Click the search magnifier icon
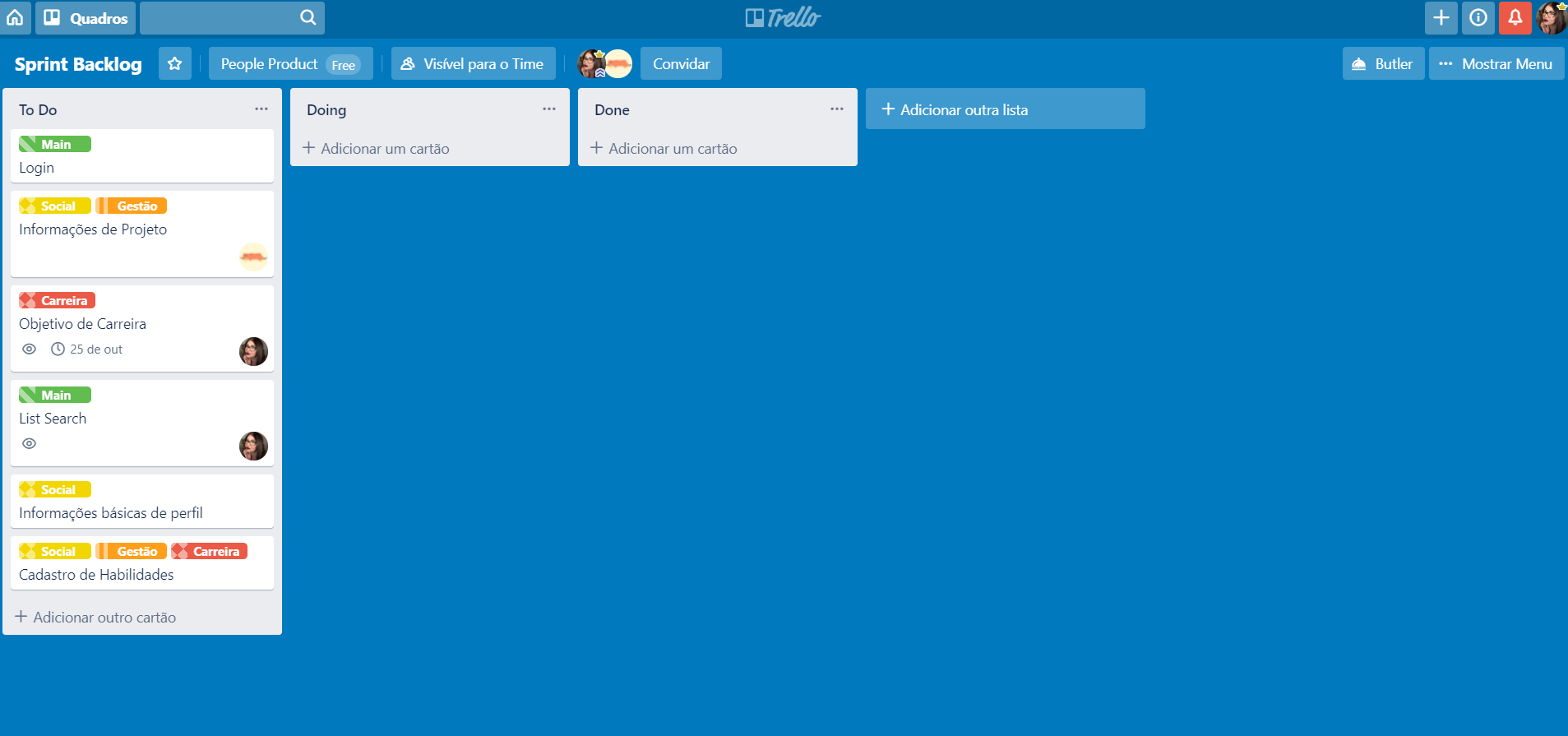 pyautogui.click(x=308, y=17)
